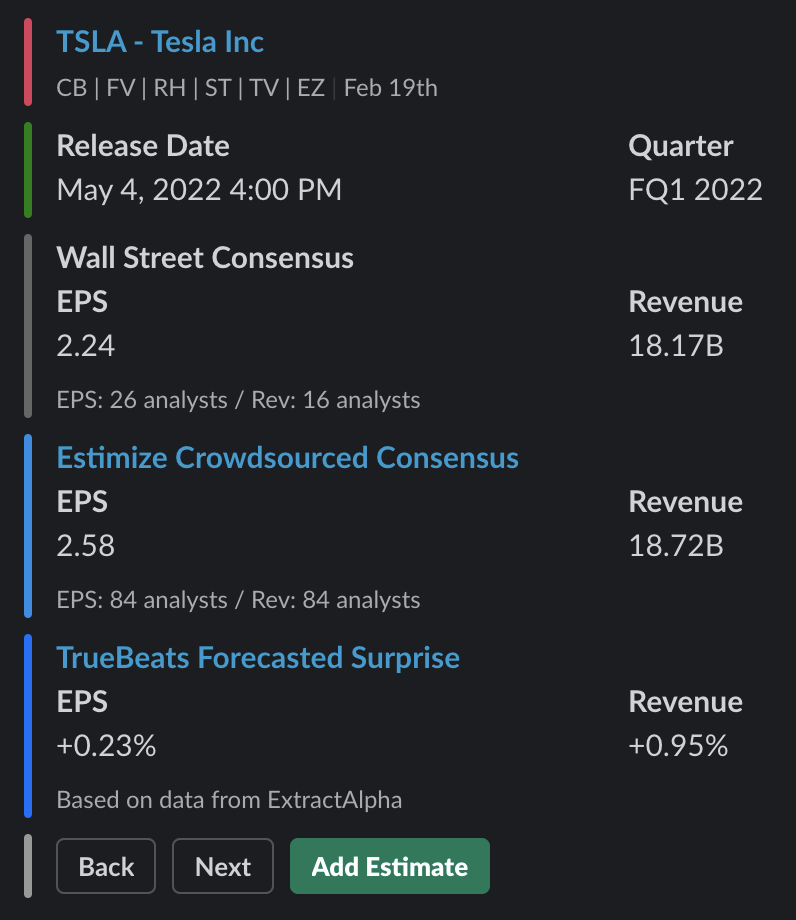Select the Quarter label

[x=680, y=146]
